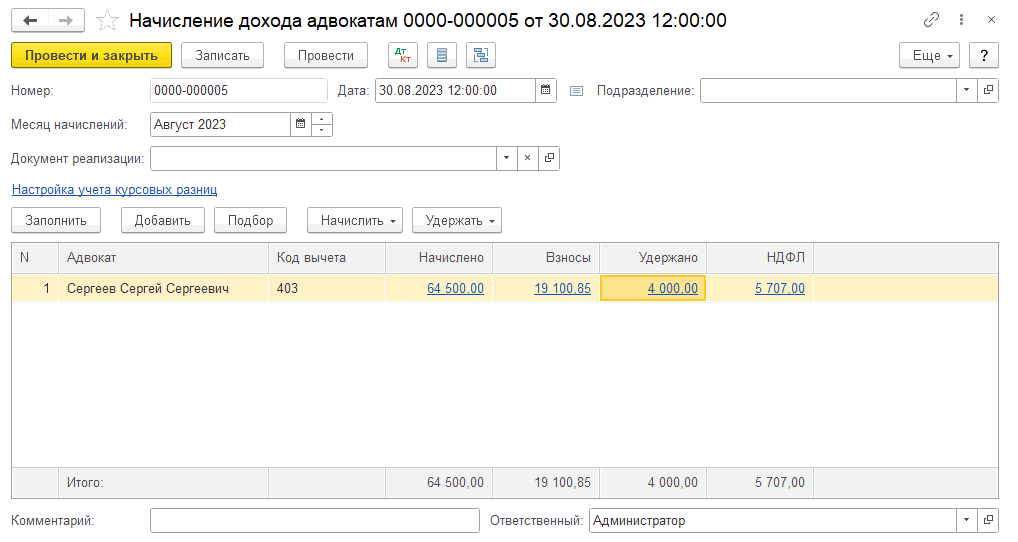1018x542 pixels.
Task: Expand the Документ реализации dropdown
Action: click(x=507, y=158)
